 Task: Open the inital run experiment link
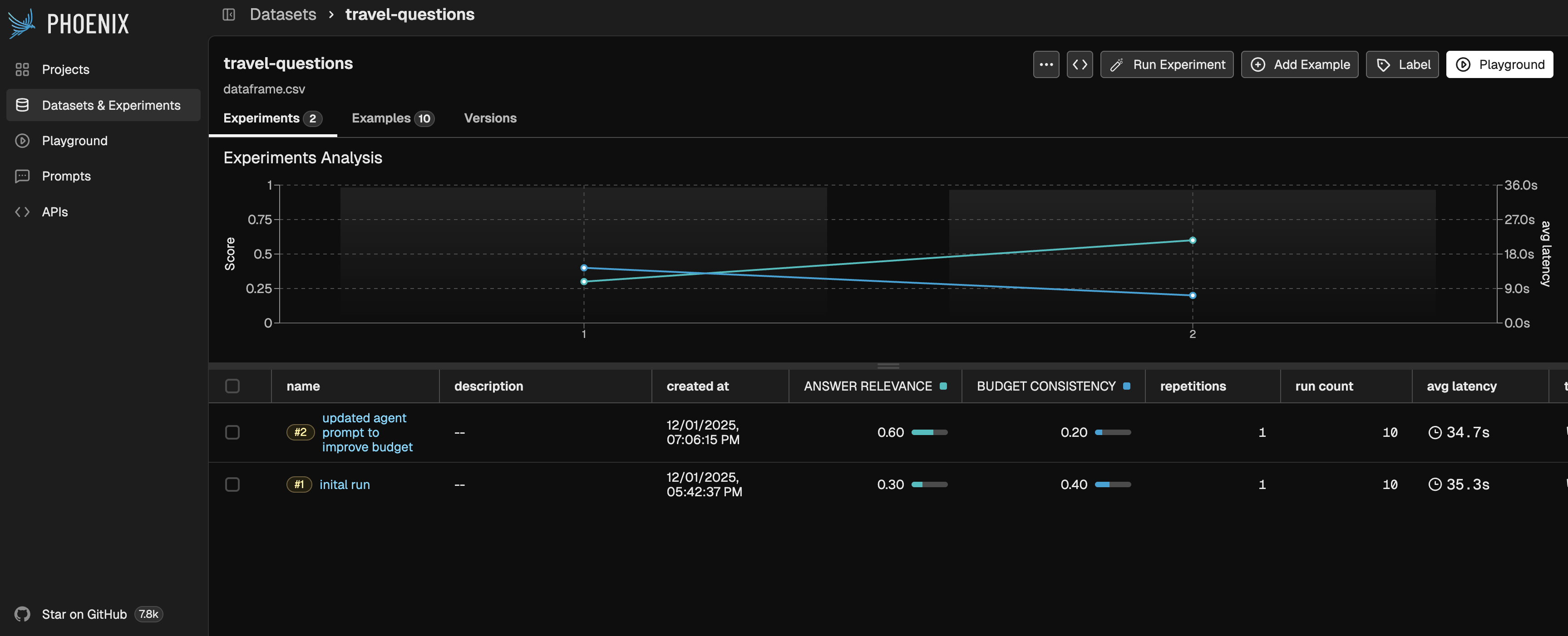(345, 484)
